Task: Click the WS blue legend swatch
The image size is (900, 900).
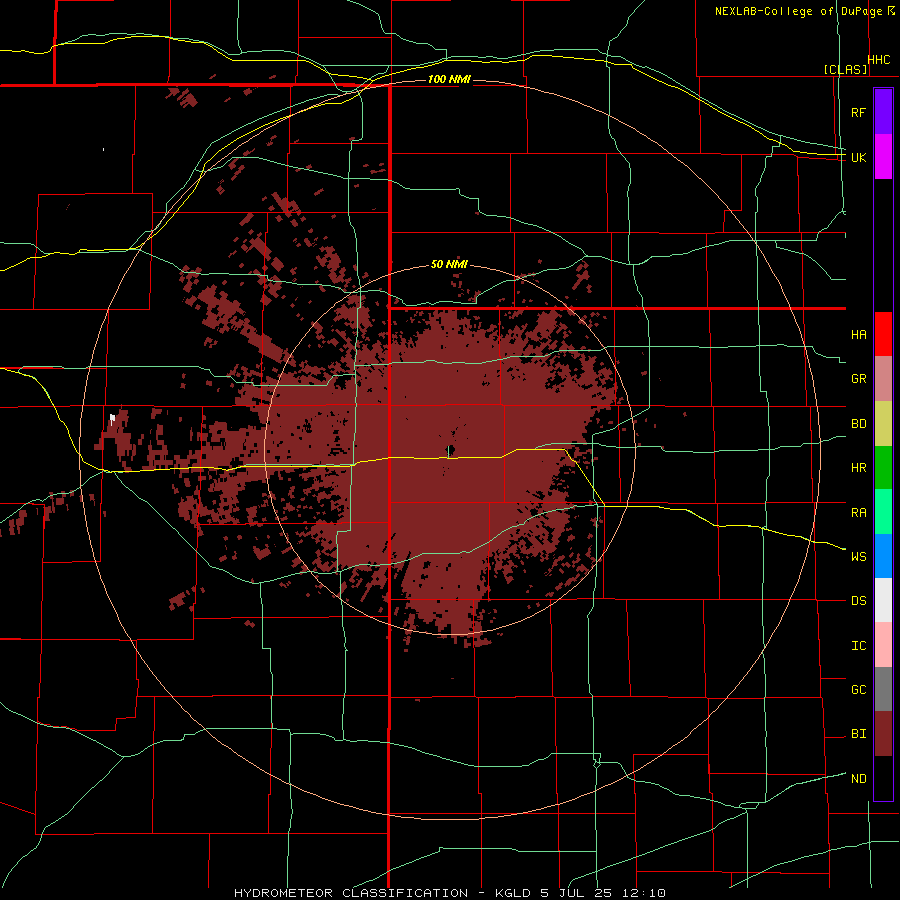Action: 883,556
